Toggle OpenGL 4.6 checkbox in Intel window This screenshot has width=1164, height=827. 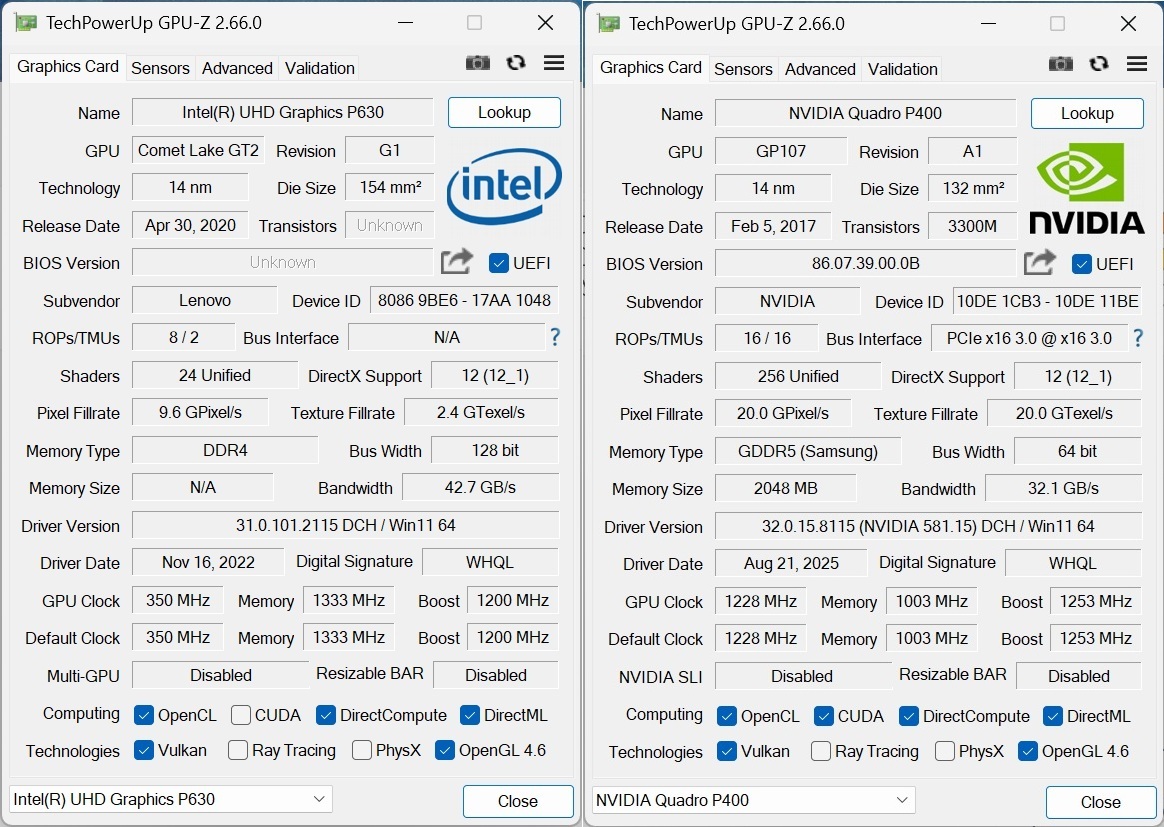click(444, 750)
